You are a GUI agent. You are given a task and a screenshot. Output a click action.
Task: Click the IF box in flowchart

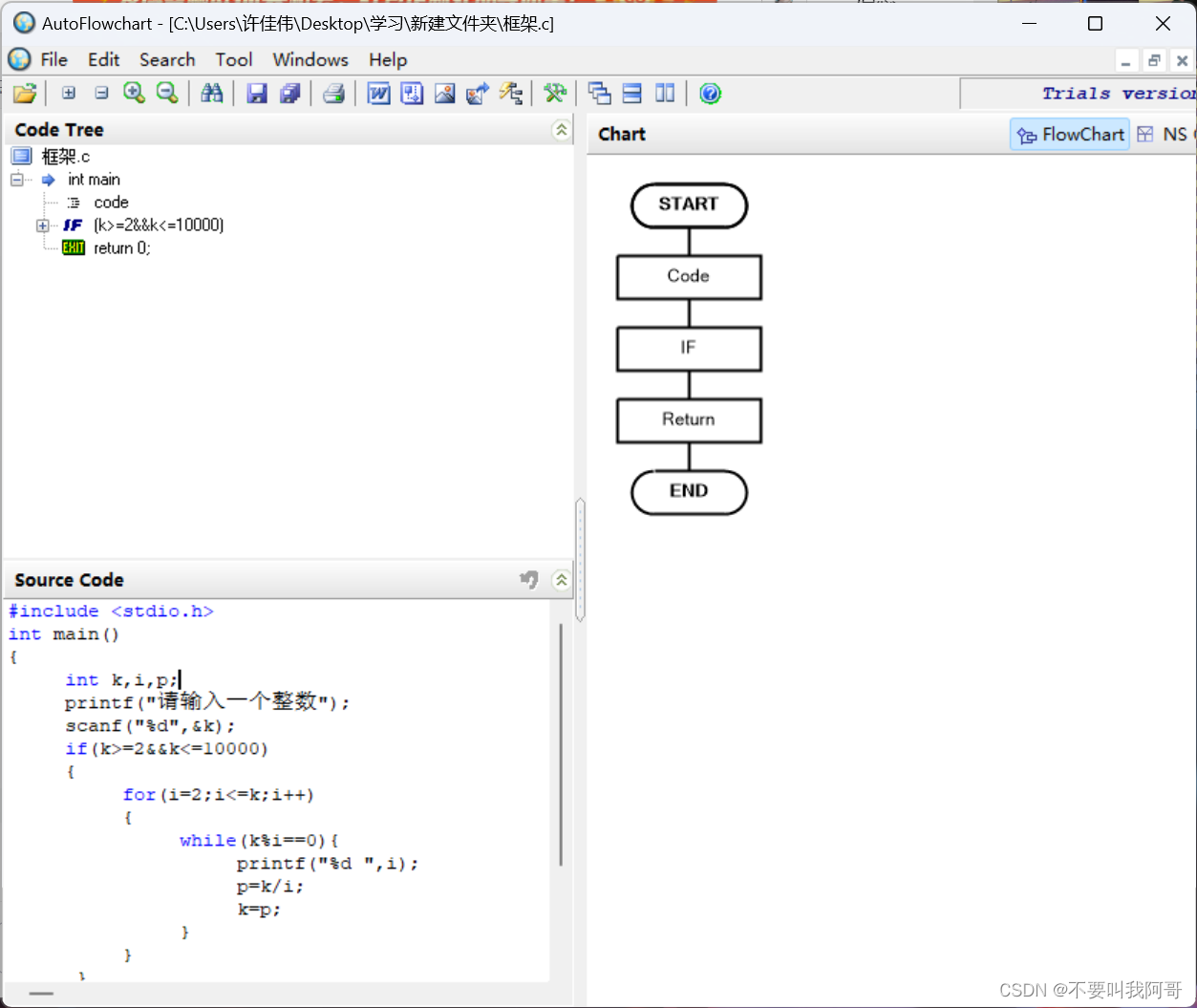[x=689, y=349]
